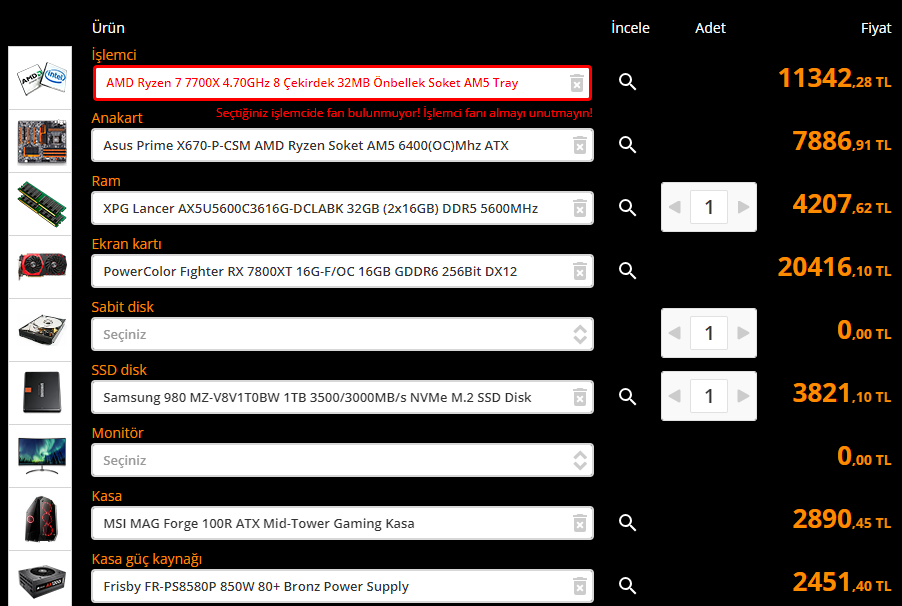View details of Frisby 850W power supply

[627, 585]
